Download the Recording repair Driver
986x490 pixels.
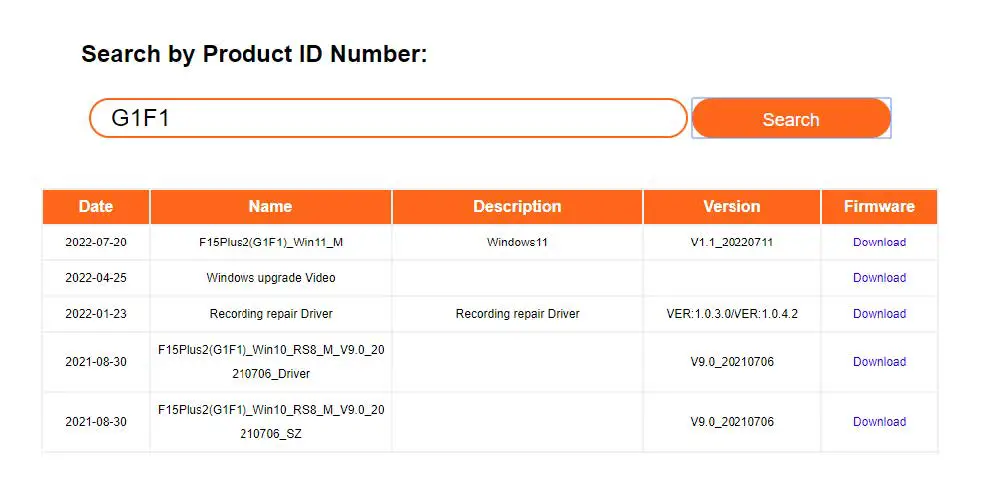(x=879, y=314)
